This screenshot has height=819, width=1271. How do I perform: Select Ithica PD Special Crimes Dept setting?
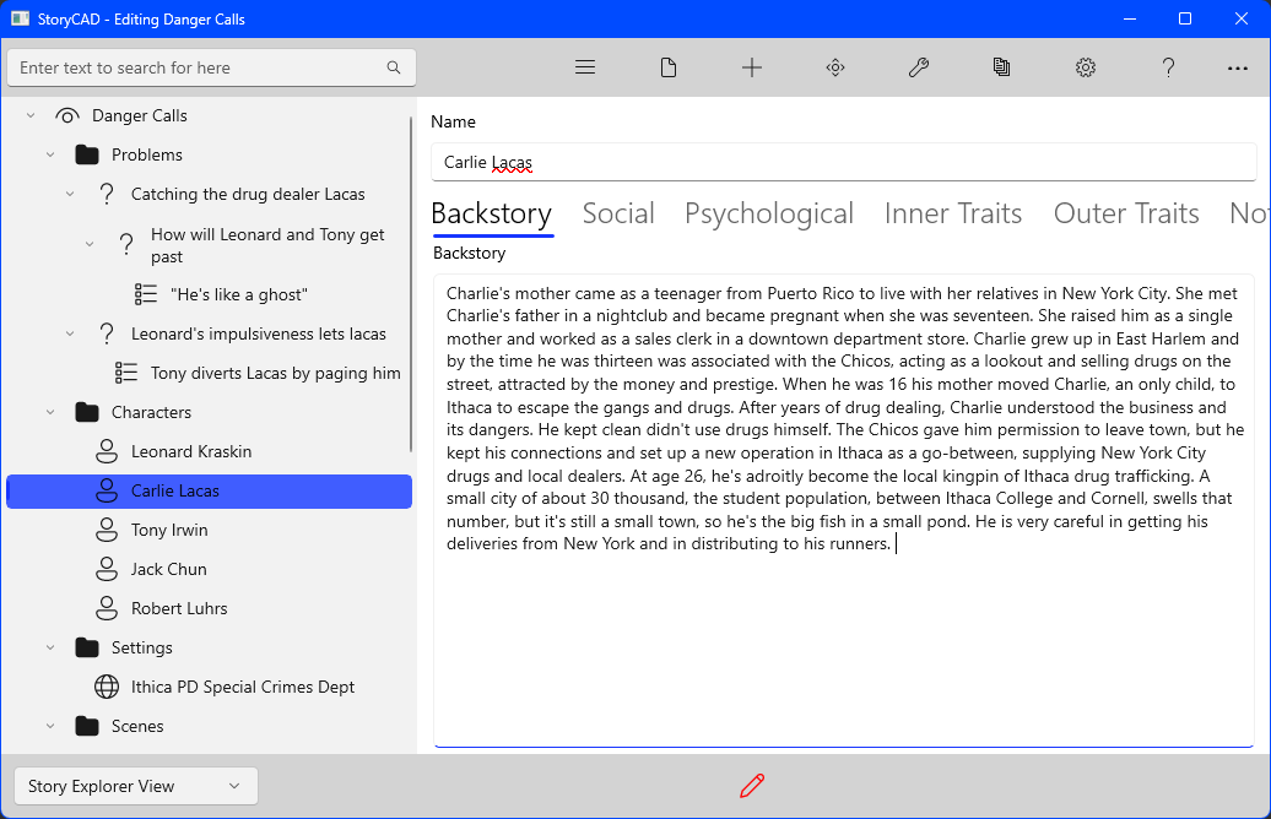point(242,687)
